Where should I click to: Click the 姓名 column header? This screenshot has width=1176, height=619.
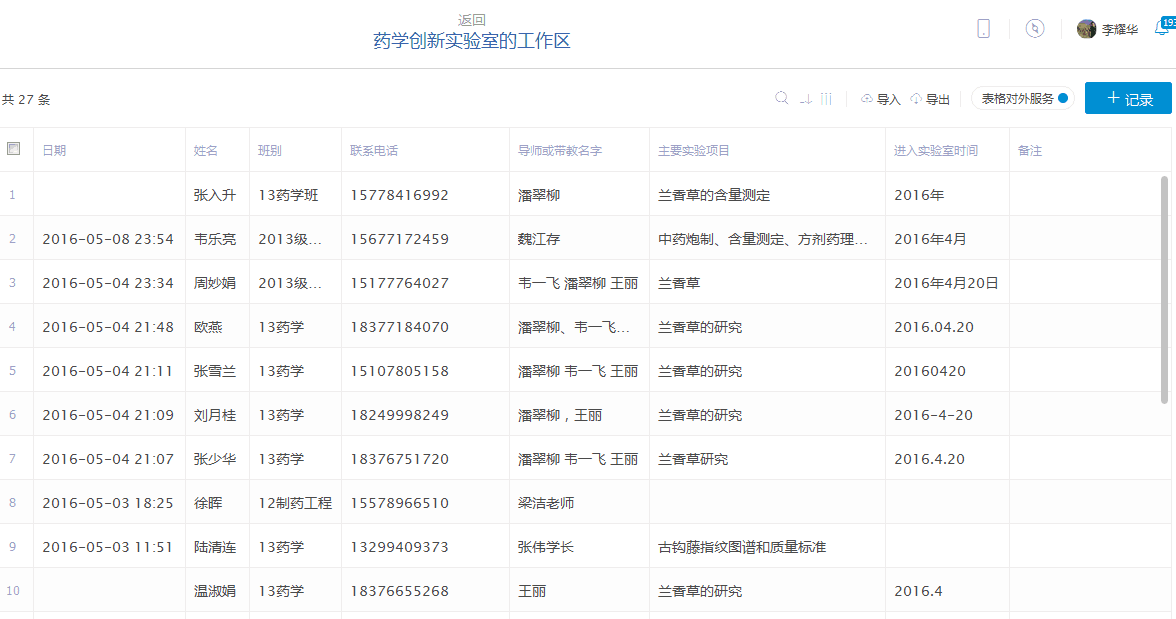pyautogui.click(x=206, y=150)
